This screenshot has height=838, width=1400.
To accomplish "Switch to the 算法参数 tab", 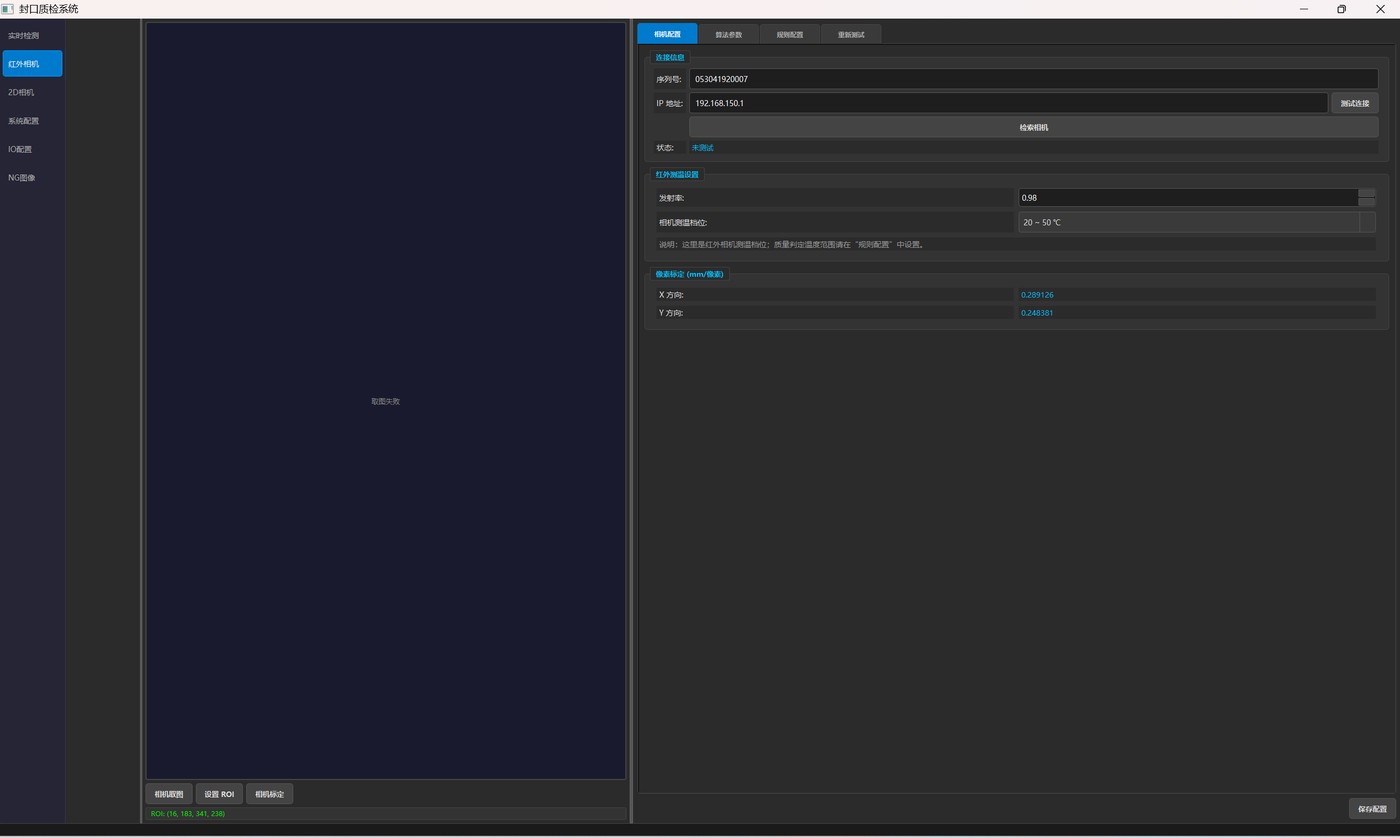I will 728,34.
